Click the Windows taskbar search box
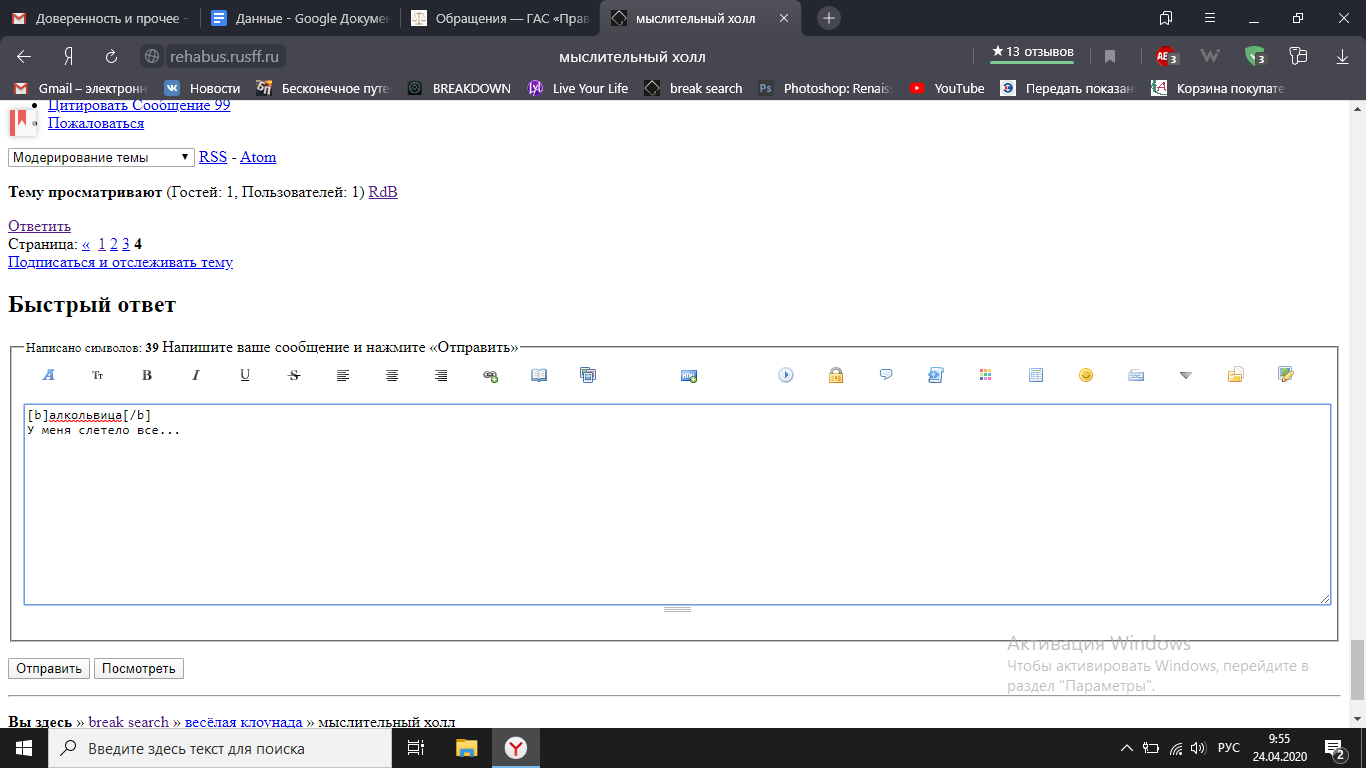This screenshot has height=768, width=1366. [220, 748]
